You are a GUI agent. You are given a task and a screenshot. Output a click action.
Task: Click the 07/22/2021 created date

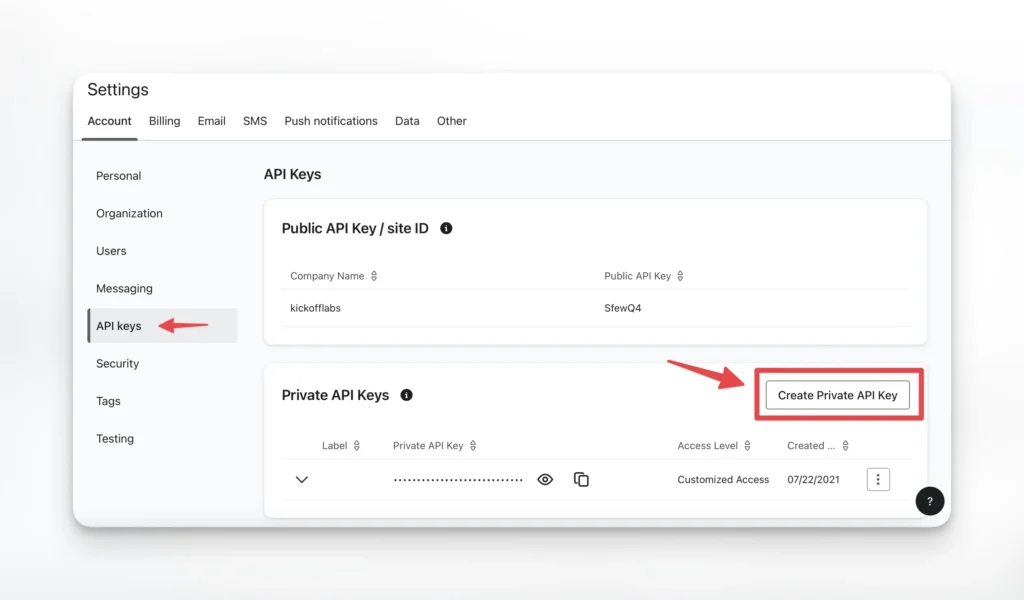click(x=813, y=479)
